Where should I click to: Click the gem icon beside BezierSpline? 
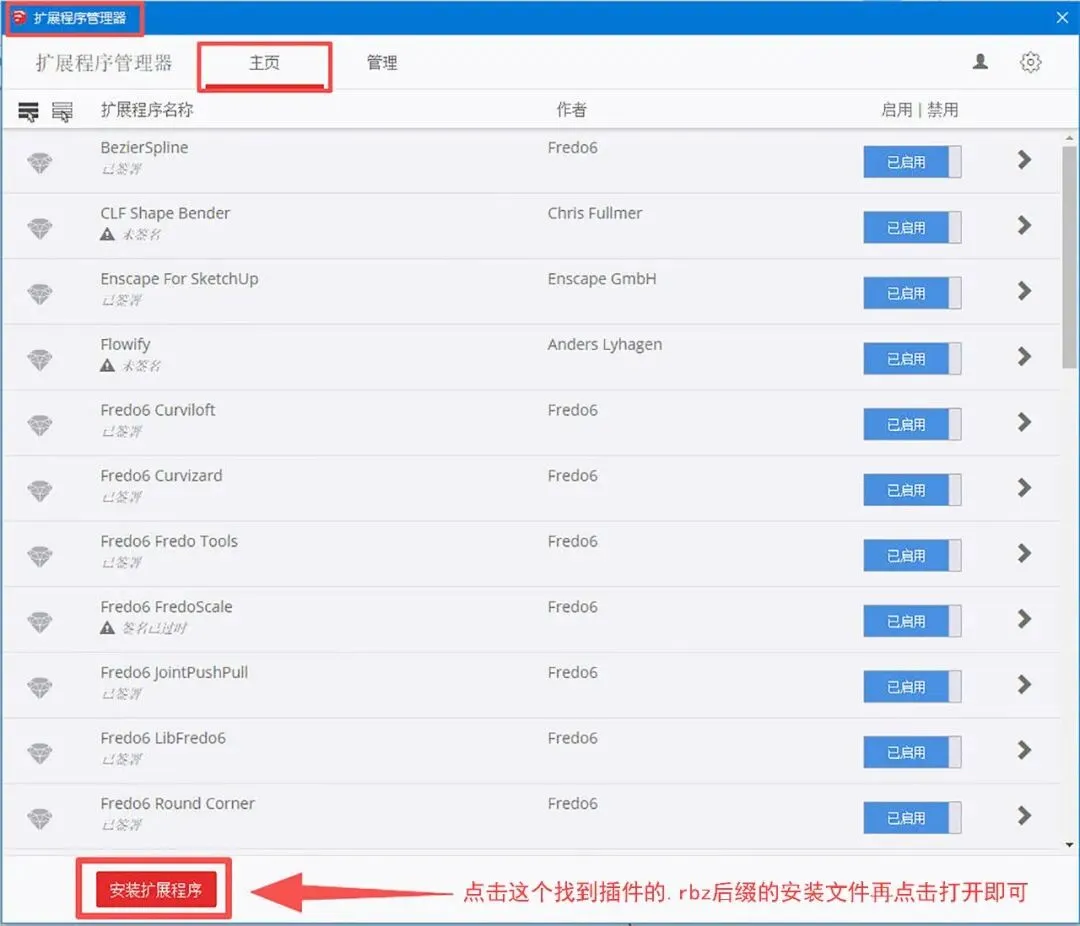click(x=40, y=163)
